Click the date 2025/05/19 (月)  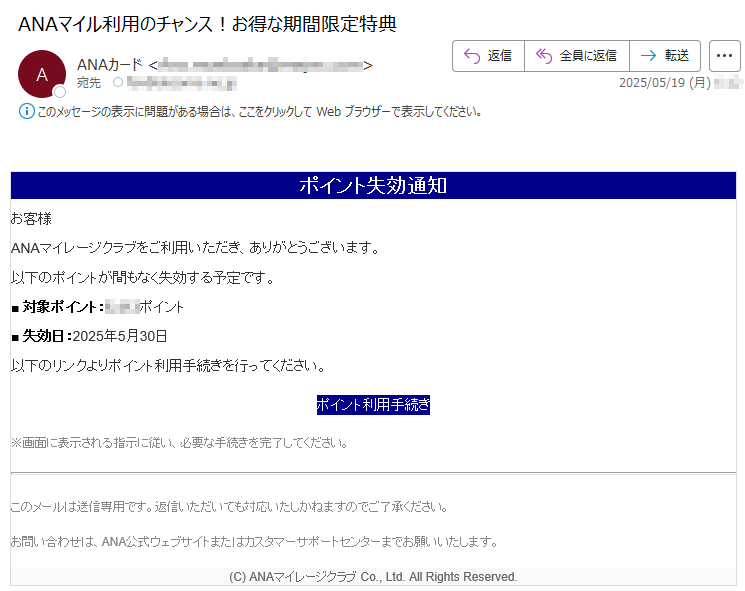[665, 83]
